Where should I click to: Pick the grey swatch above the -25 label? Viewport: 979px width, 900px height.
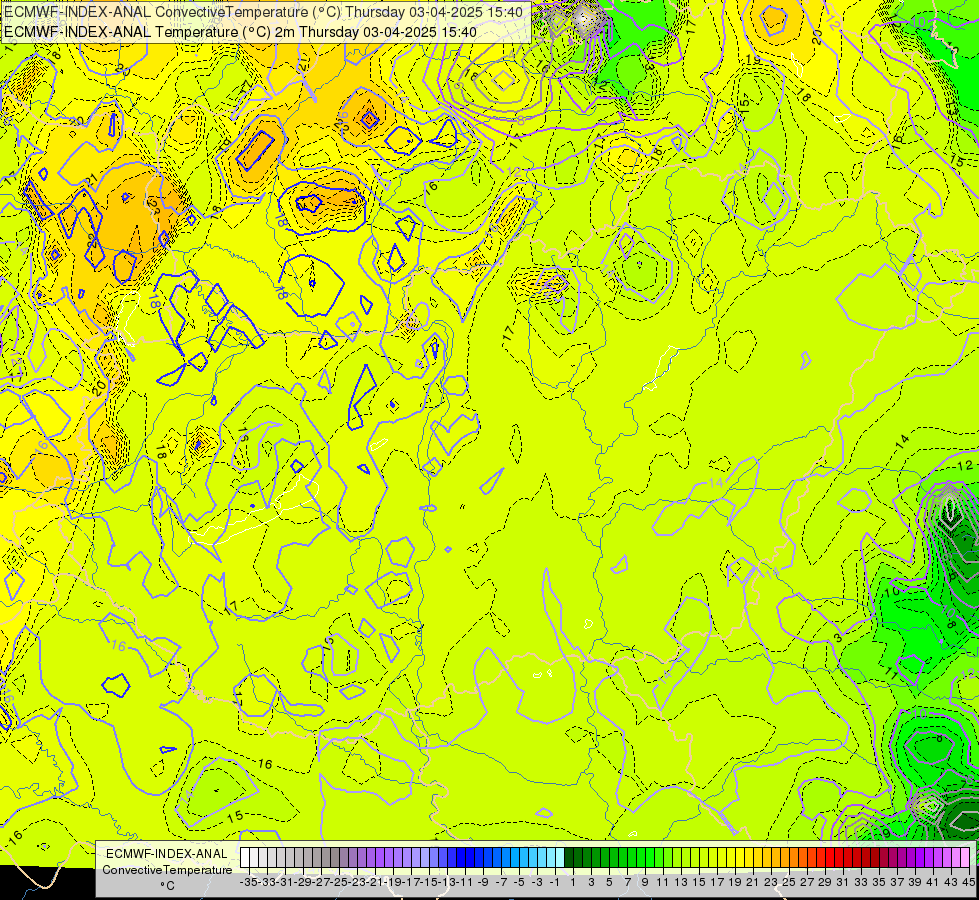(x=335, y=857)
